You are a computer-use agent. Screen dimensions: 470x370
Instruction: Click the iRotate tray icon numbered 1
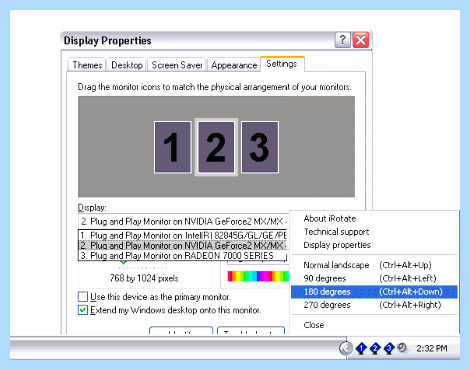pos(361,348)
